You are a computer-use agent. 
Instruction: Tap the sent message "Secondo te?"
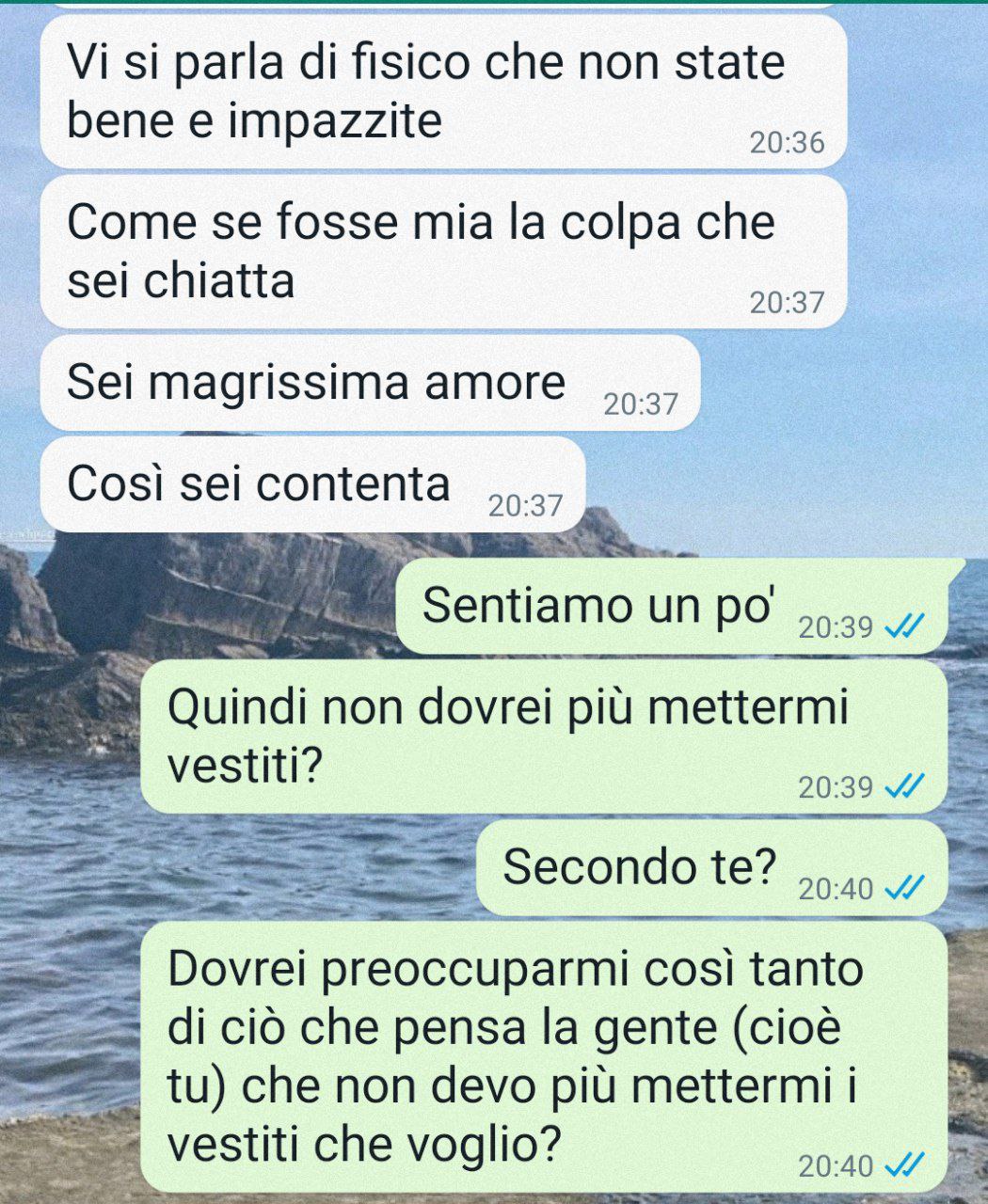(x=711, y=867)
